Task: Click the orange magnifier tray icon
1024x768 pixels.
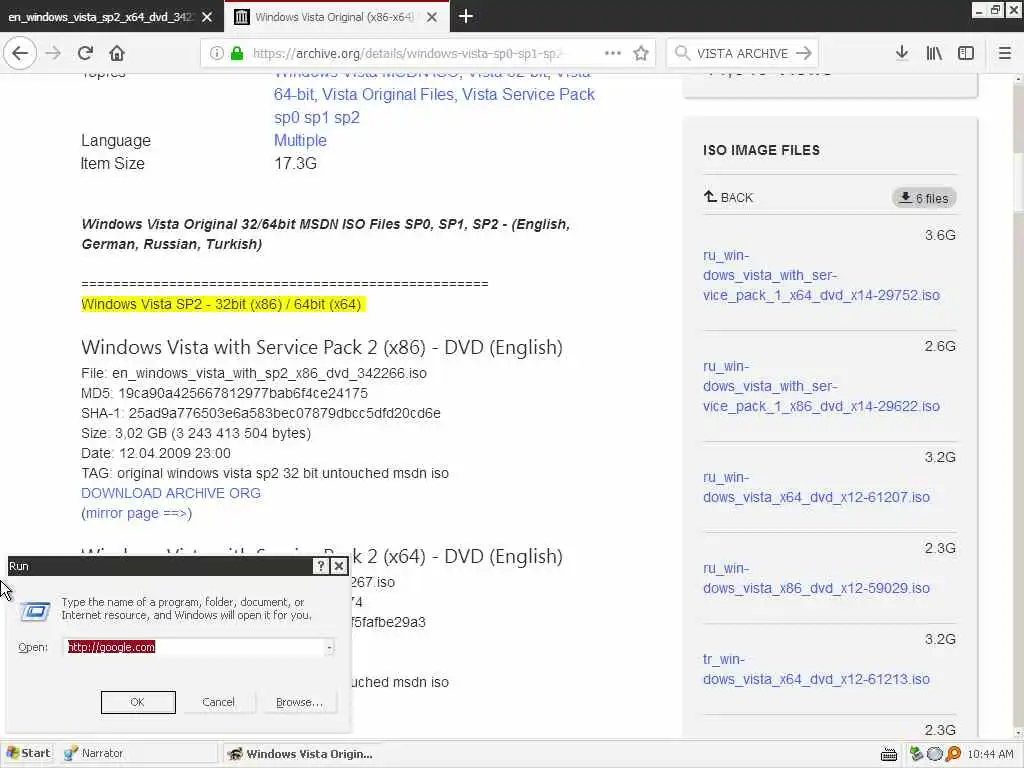Action: click(x=953, y=754)
